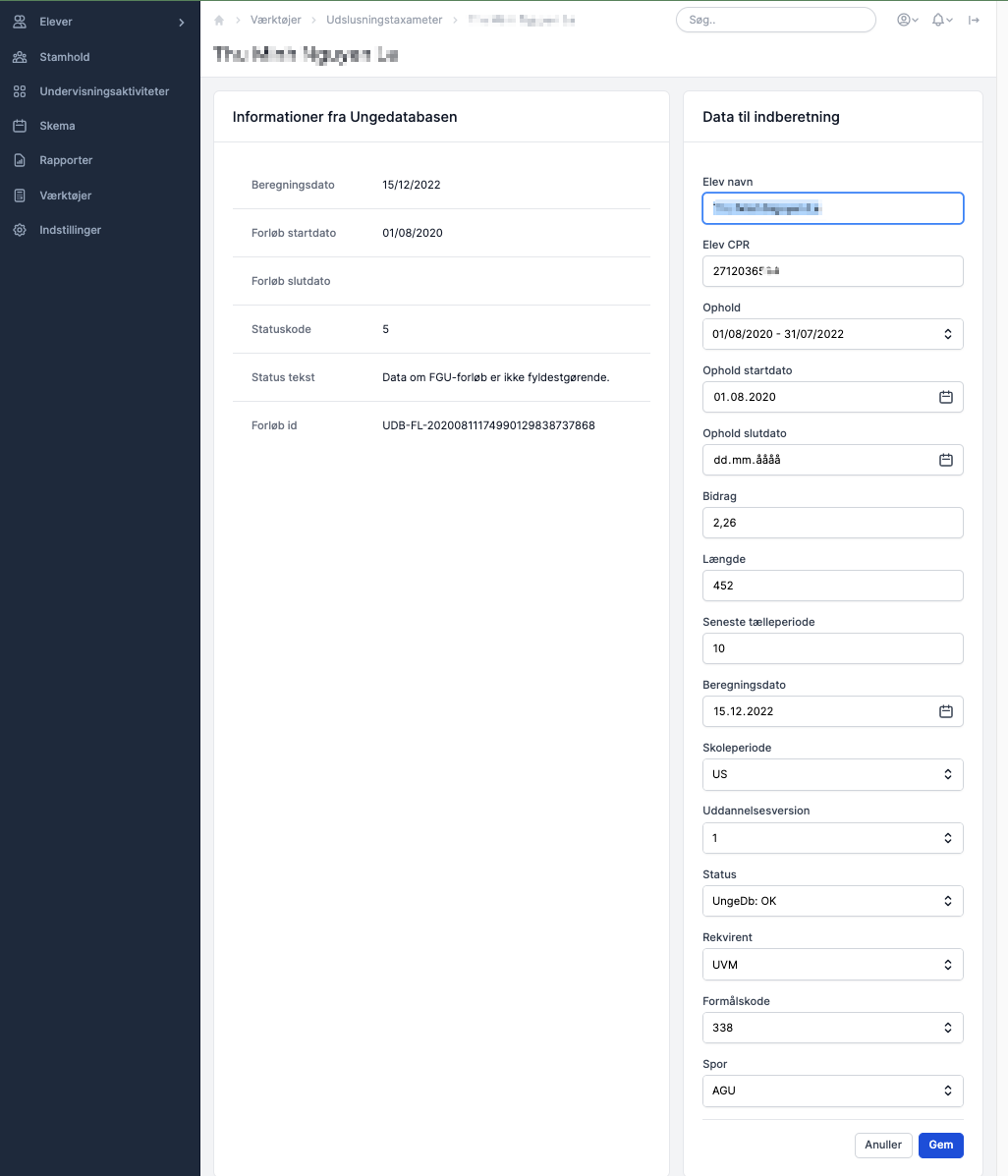The width and height of the screenshot is (1008, 1176).
Task: Click the Stamhold group icon
Action: (21, 57)
